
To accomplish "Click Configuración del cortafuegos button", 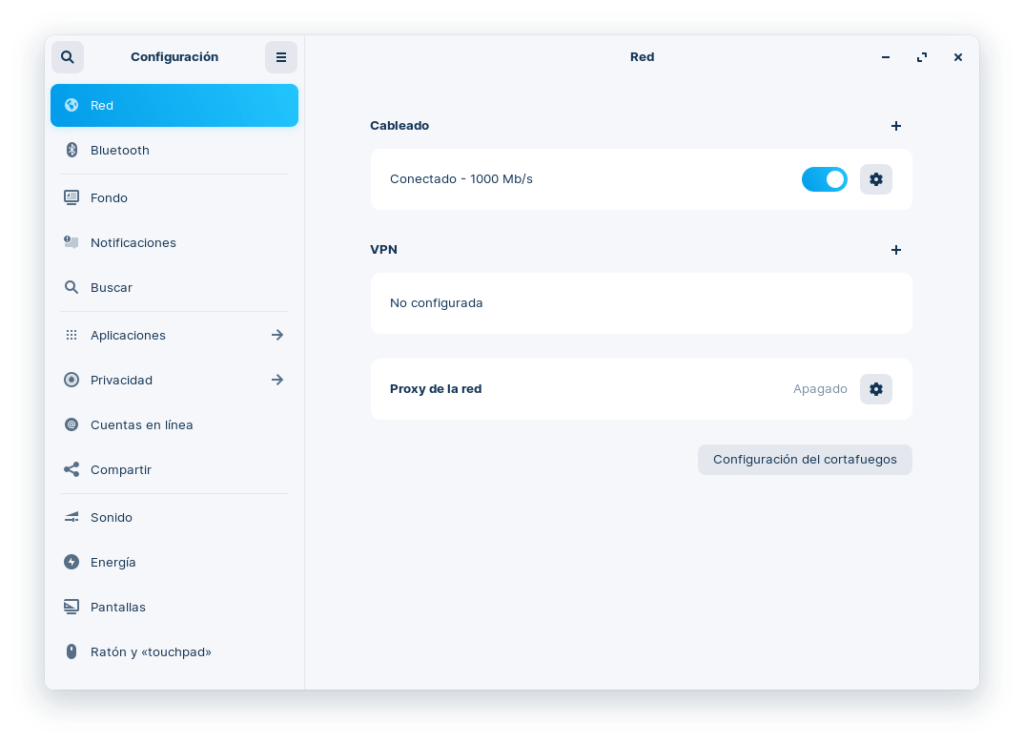I will tap(805, 460).
